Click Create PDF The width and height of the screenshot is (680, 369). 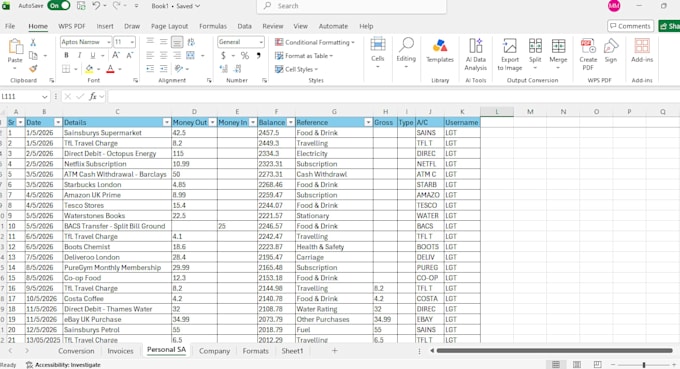tap(588, 54)
